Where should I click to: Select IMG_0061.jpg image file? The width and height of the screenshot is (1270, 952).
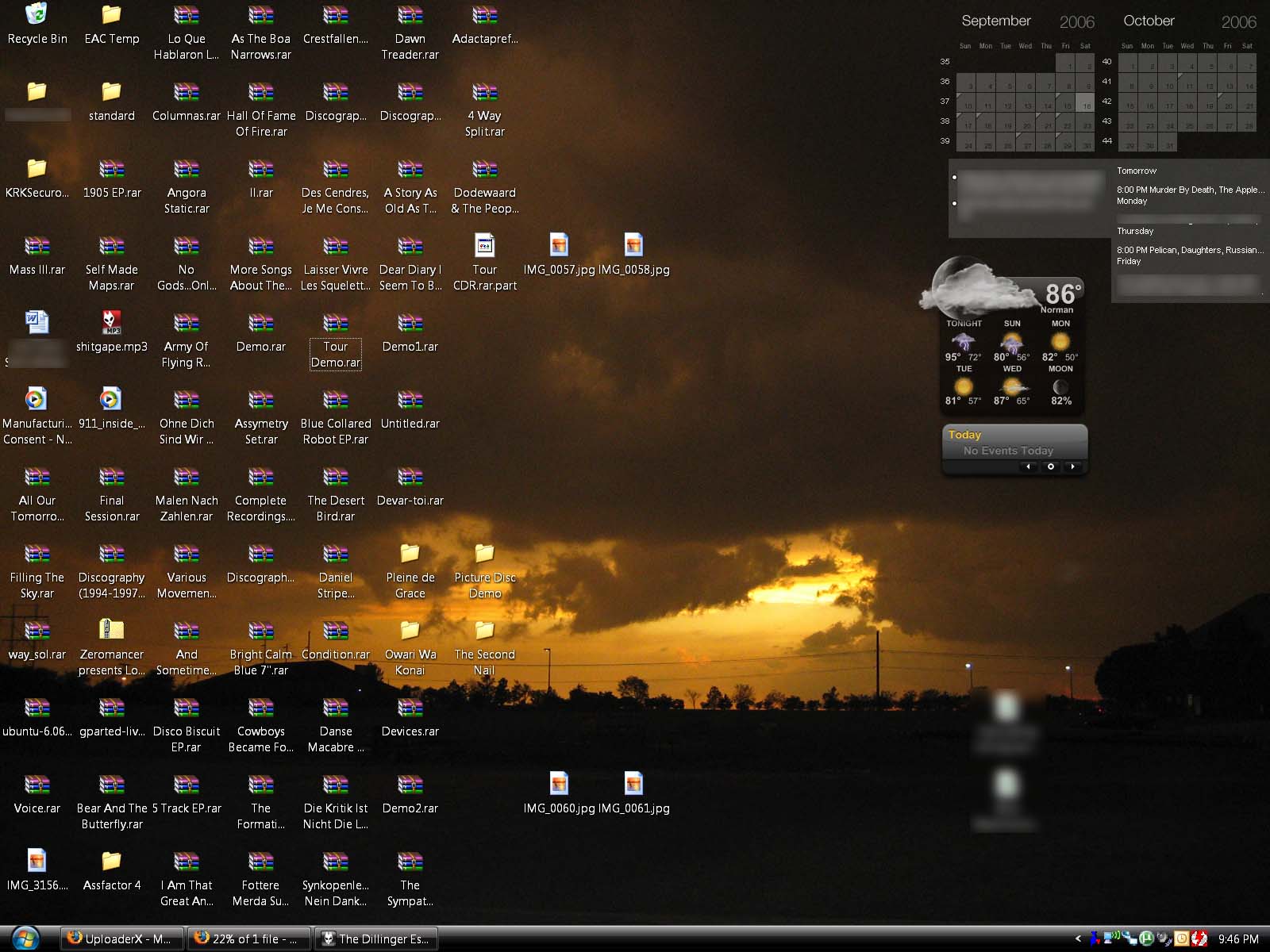(633, 794)
